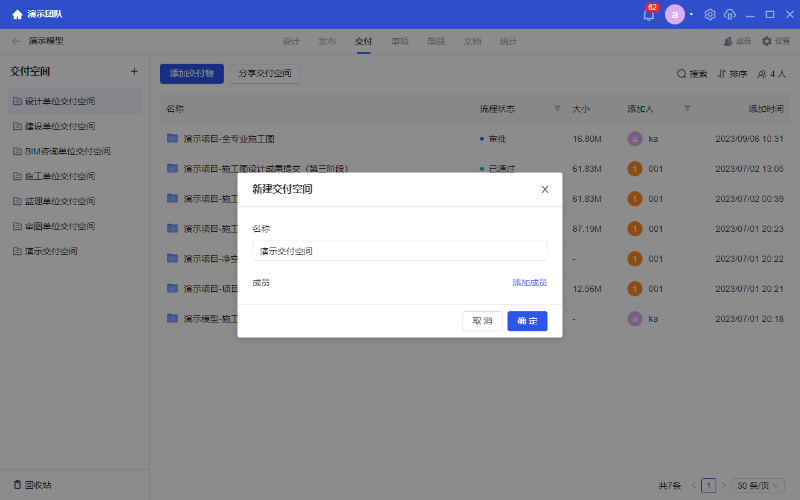800x500 pixels.
Task: Go back using the arrow beside 演示模型
Action: point(16,41)
